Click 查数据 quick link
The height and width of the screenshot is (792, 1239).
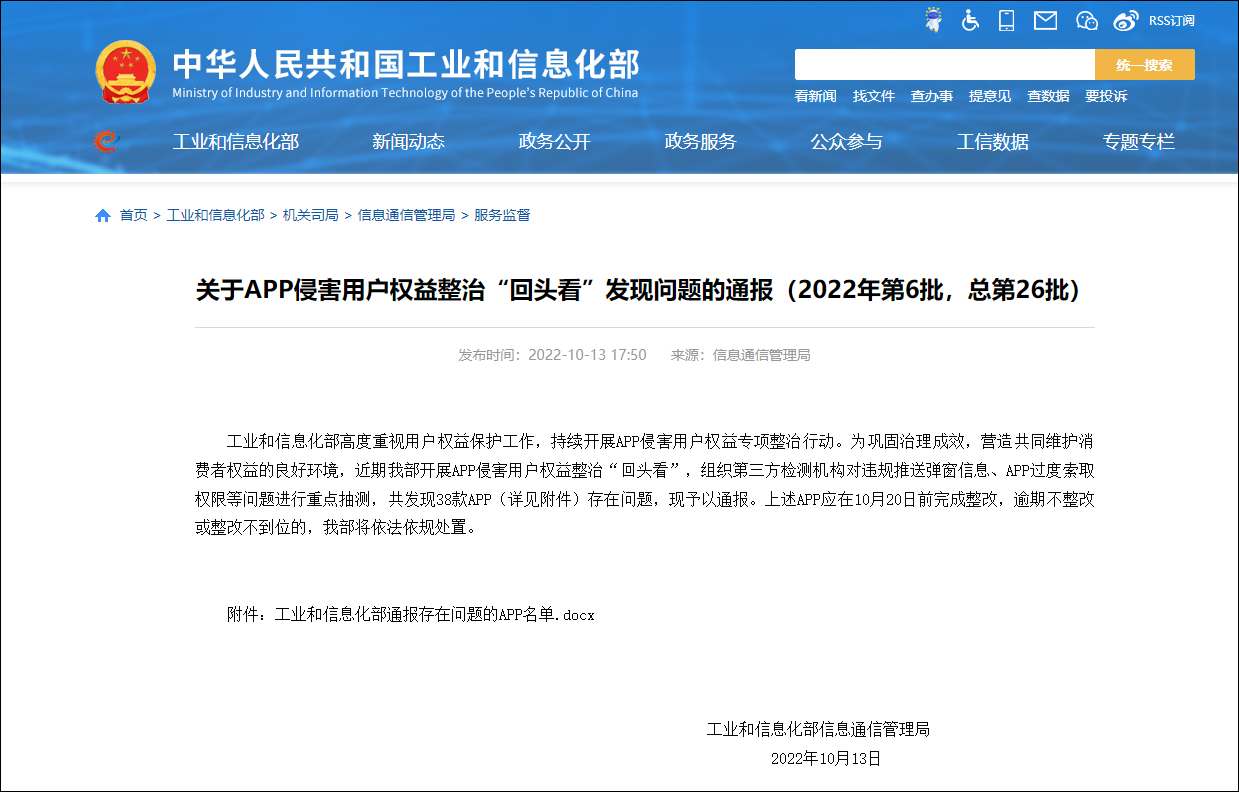pos(1048,96)
